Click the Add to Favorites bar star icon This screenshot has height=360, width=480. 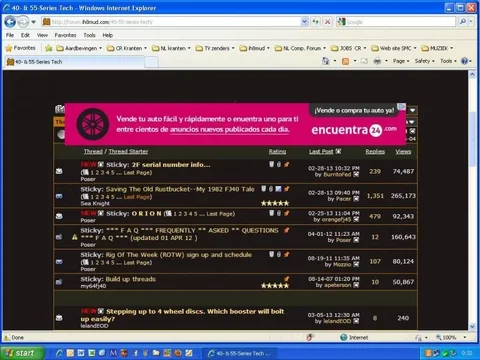coord(49,48)
